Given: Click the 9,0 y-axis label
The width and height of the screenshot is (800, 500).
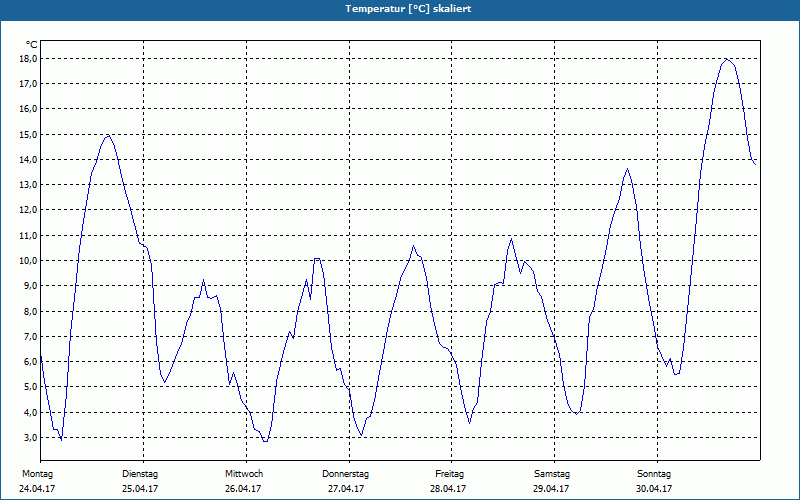Looking at the screenshot, I should pos(30,286).
